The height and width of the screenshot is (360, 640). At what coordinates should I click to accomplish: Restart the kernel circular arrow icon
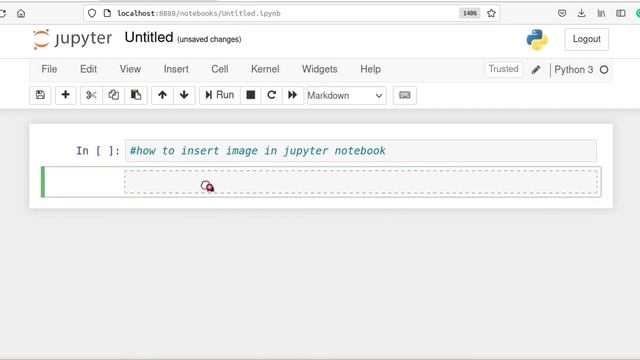[x=271, y=95]
